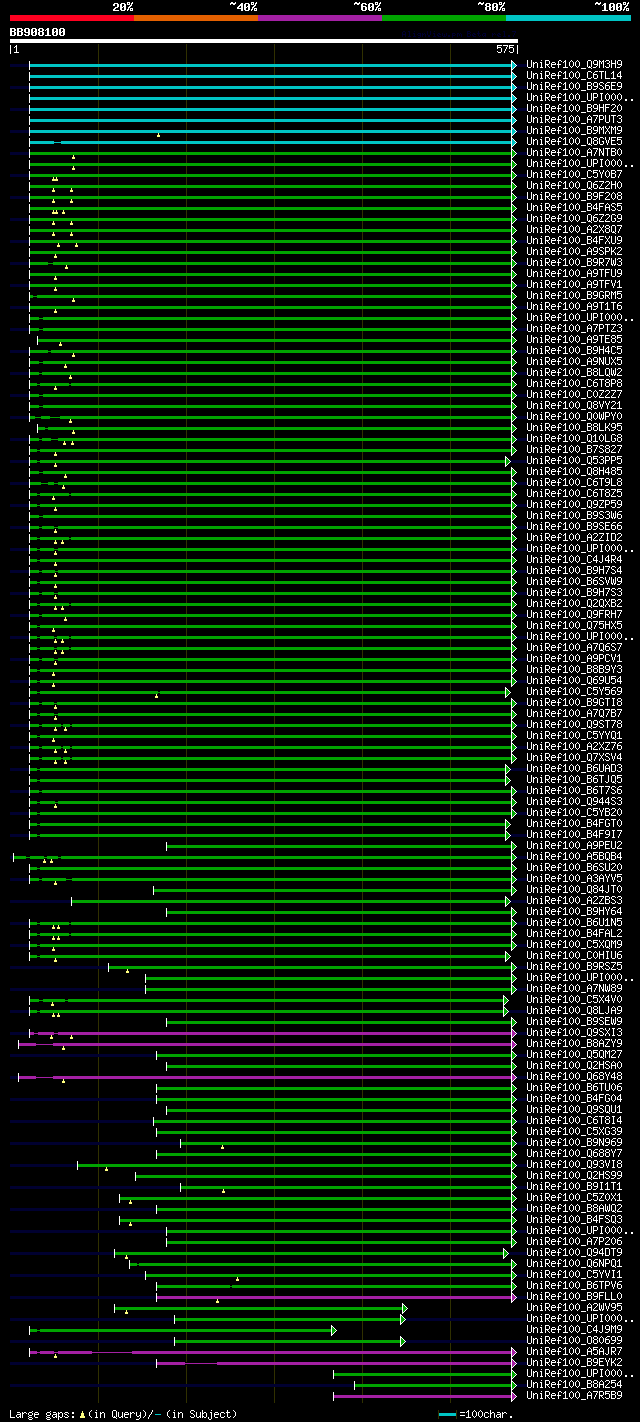Select the UniRef100_B9FLL0 label

[575, 1297]
